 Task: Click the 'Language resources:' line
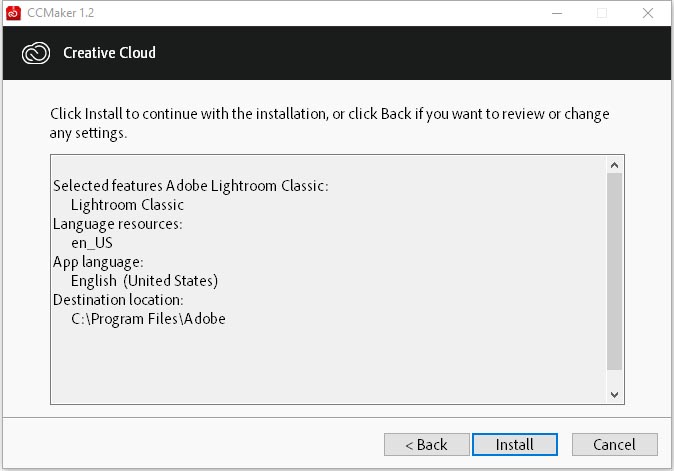pos(117,224)
